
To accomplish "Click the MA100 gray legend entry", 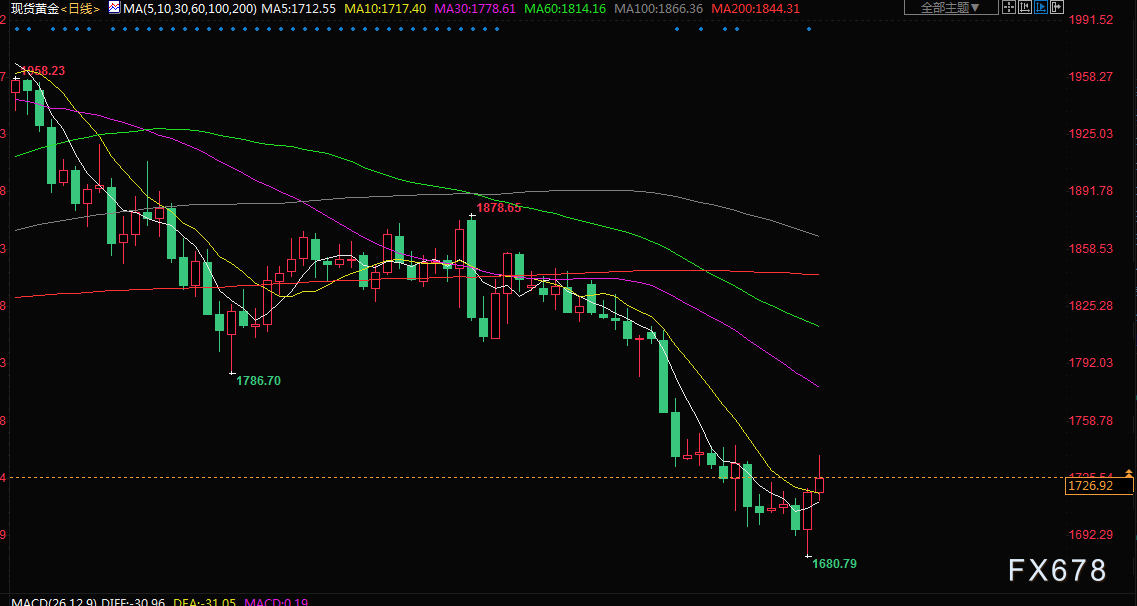I will [x=658, y=9].
